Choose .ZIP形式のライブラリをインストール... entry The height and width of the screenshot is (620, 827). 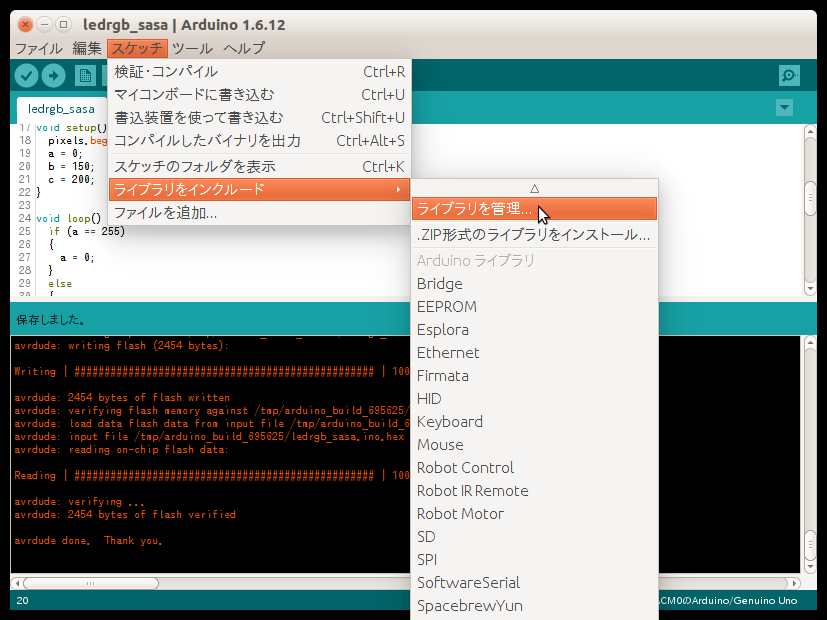534,235
